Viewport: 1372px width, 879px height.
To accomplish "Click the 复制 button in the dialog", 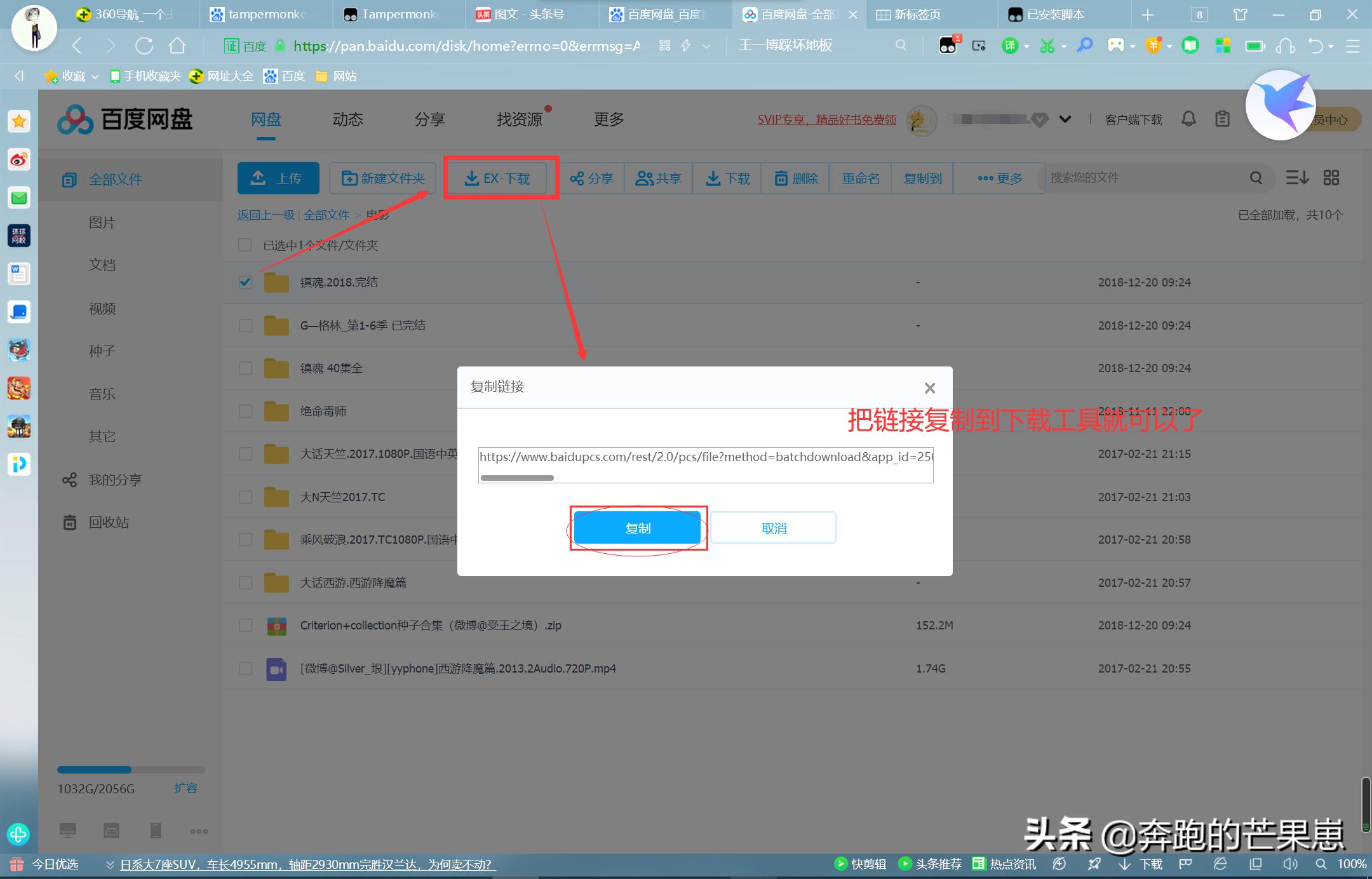I will point(638,528).
